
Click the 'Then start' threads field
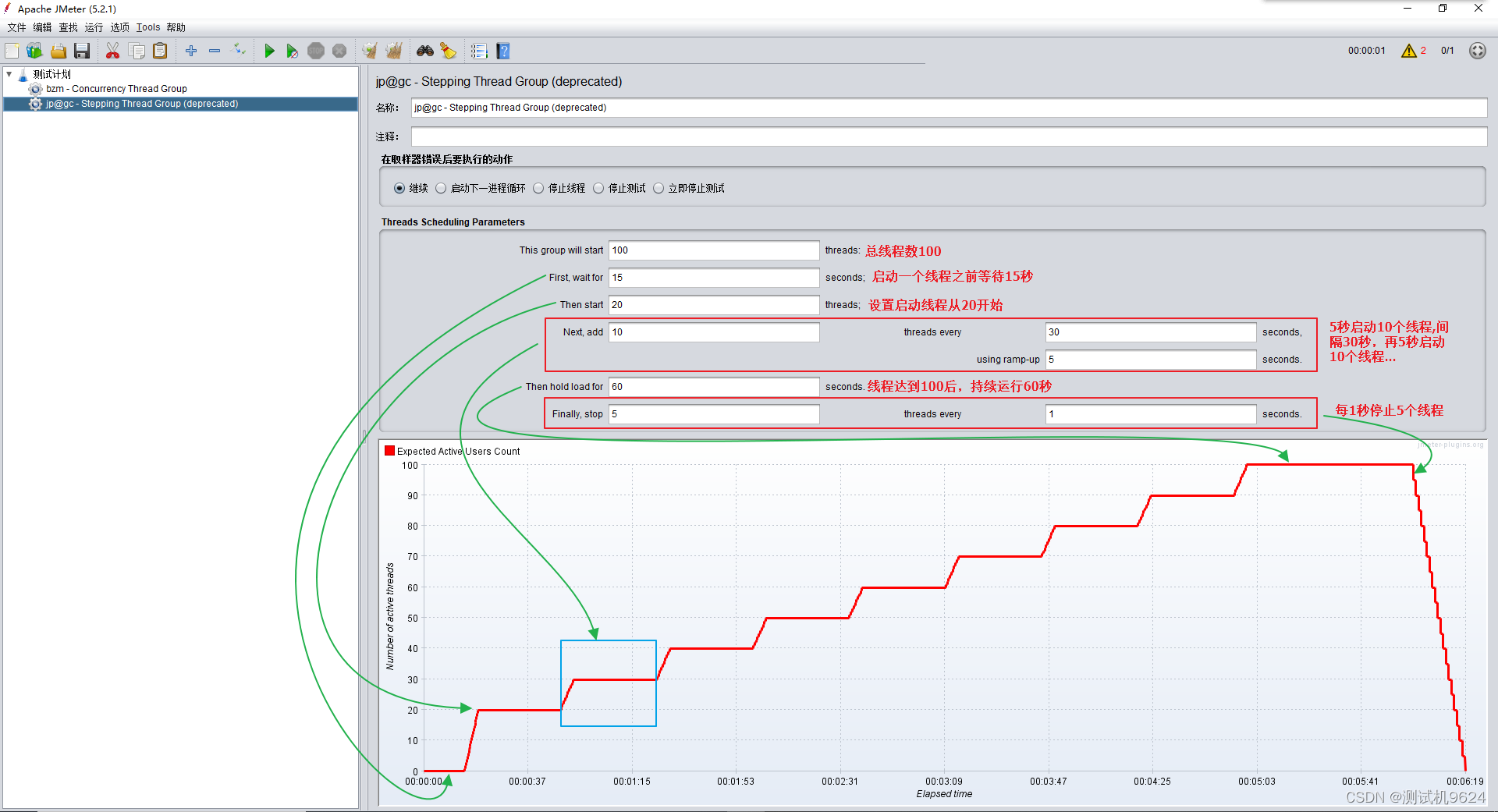click(x=714, y=305)
